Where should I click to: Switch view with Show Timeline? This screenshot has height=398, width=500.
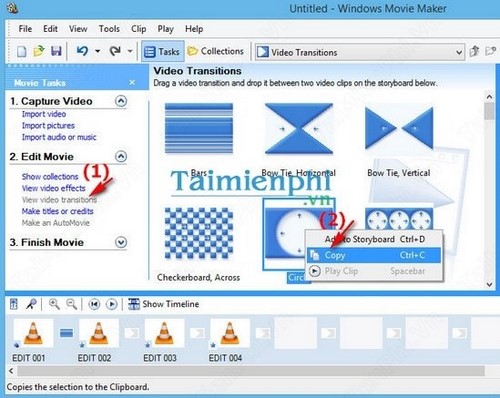164,304
